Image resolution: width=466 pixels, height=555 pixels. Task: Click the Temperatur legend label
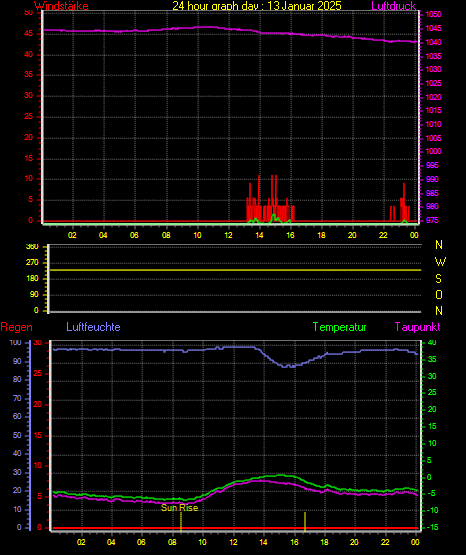tap(339, 327)
